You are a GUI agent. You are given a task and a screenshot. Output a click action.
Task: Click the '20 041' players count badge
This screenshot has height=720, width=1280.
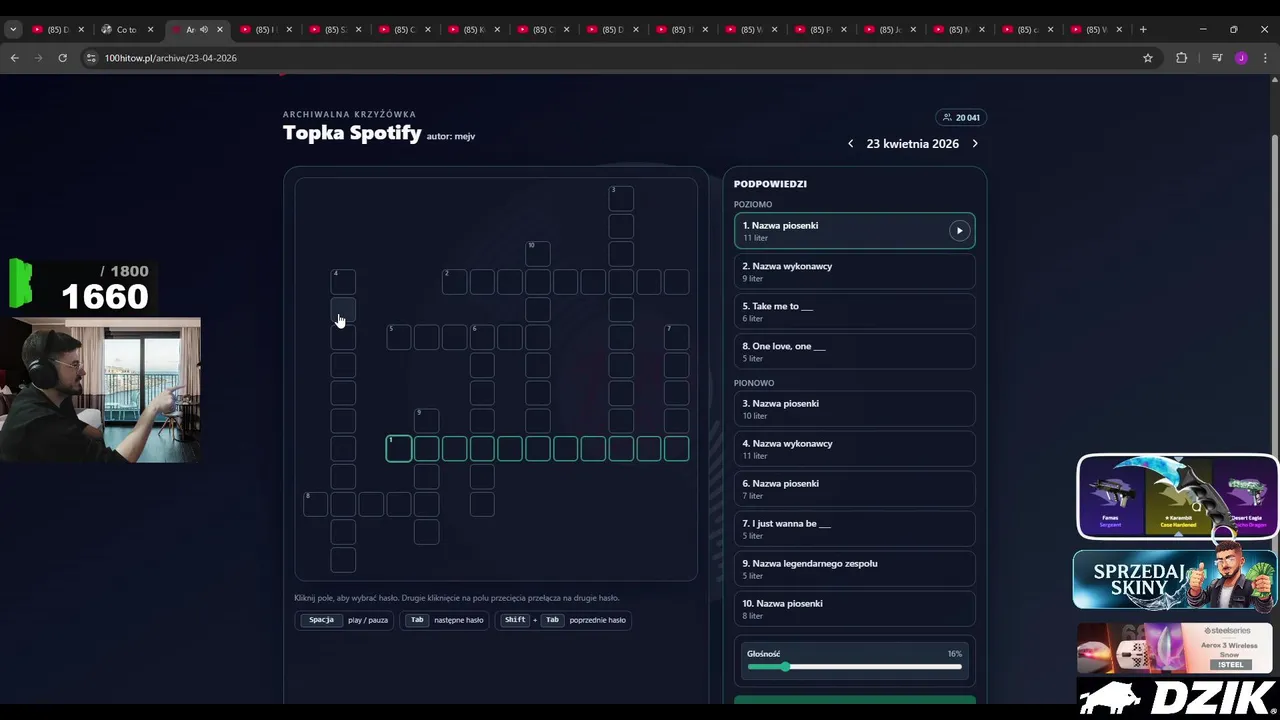[x=961, y=118]
